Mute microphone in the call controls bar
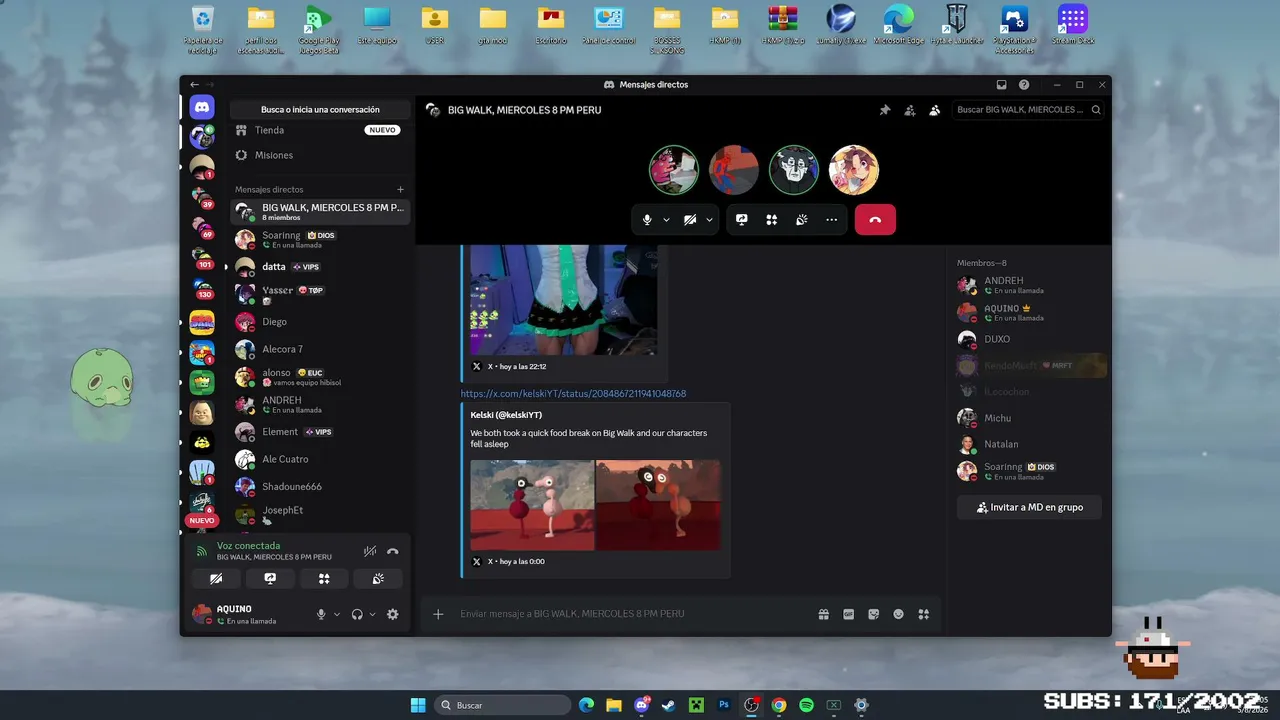The height and width of the screenshot is (720, 1280). coord(647,220)
